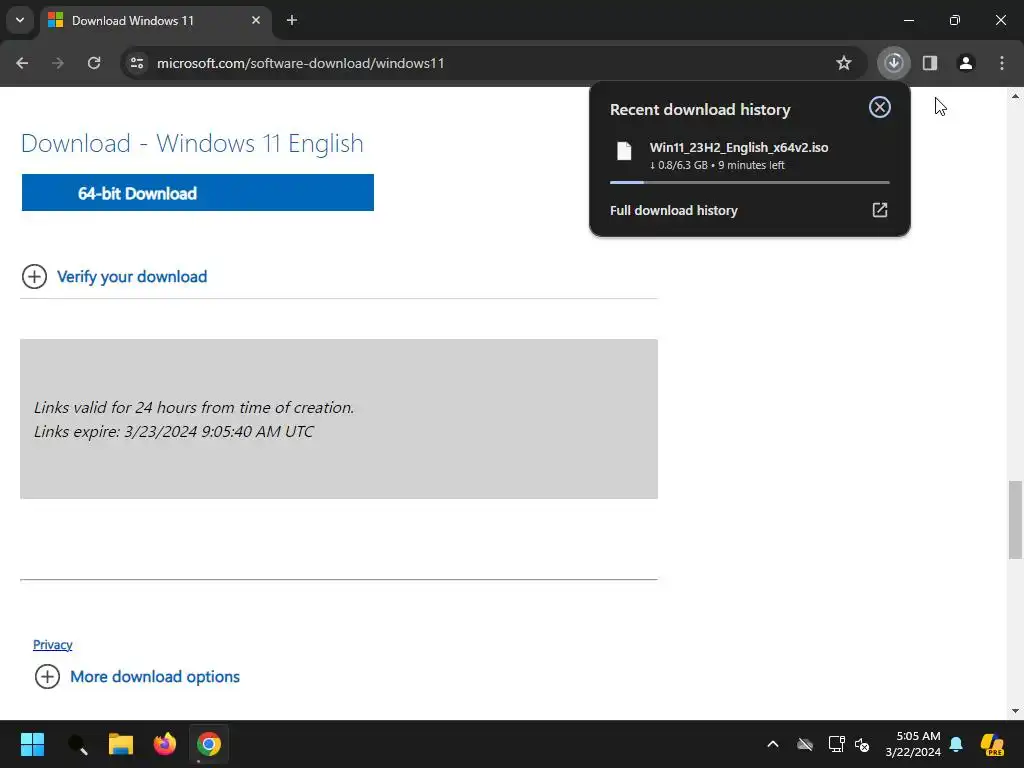This screenshot has width=1024, height=768.
Task: Click the More download options link text
Action: click(x=155, y=677)
